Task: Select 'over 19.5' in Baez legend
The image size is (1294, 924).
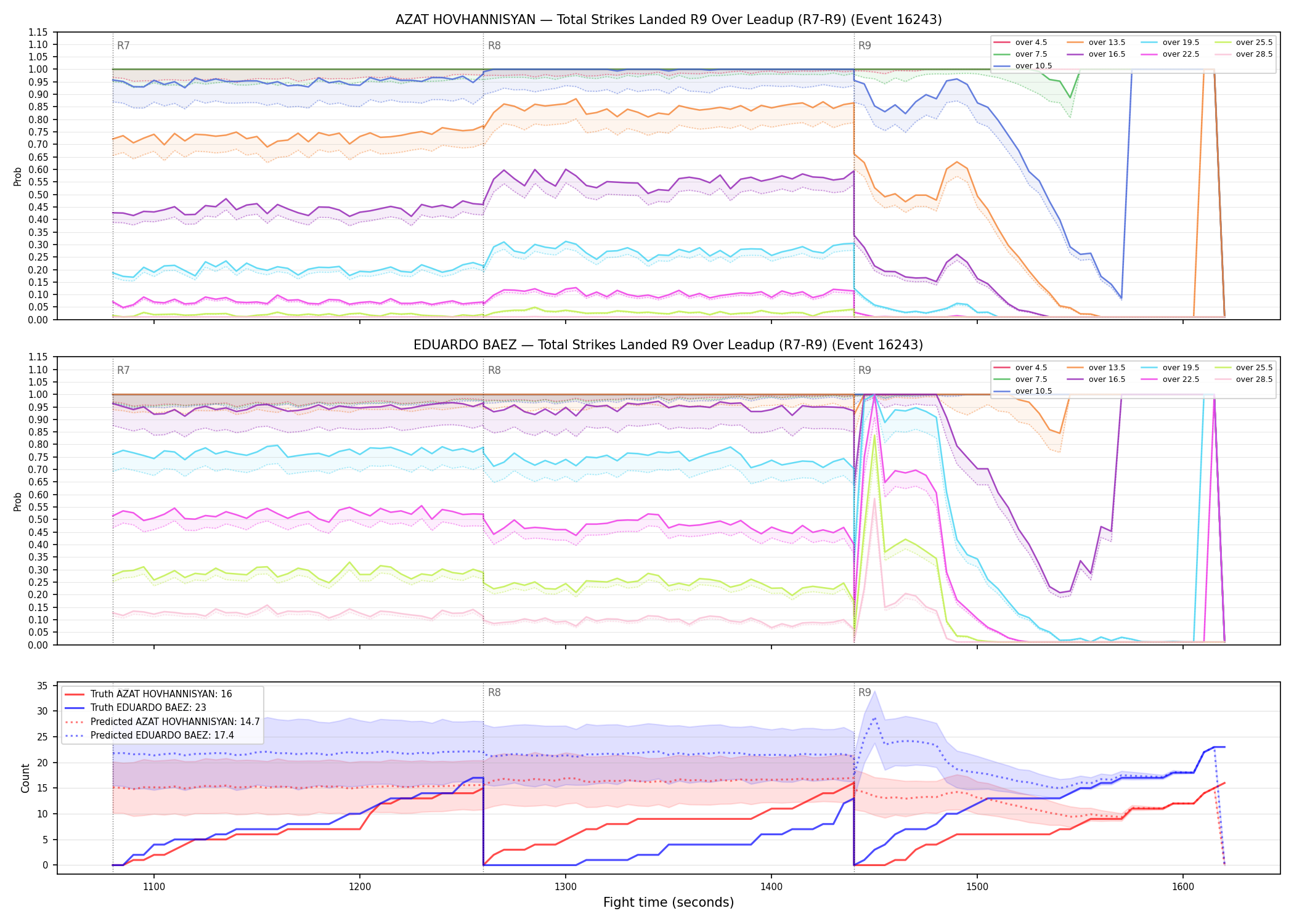Action: [x=1170, y=368]
